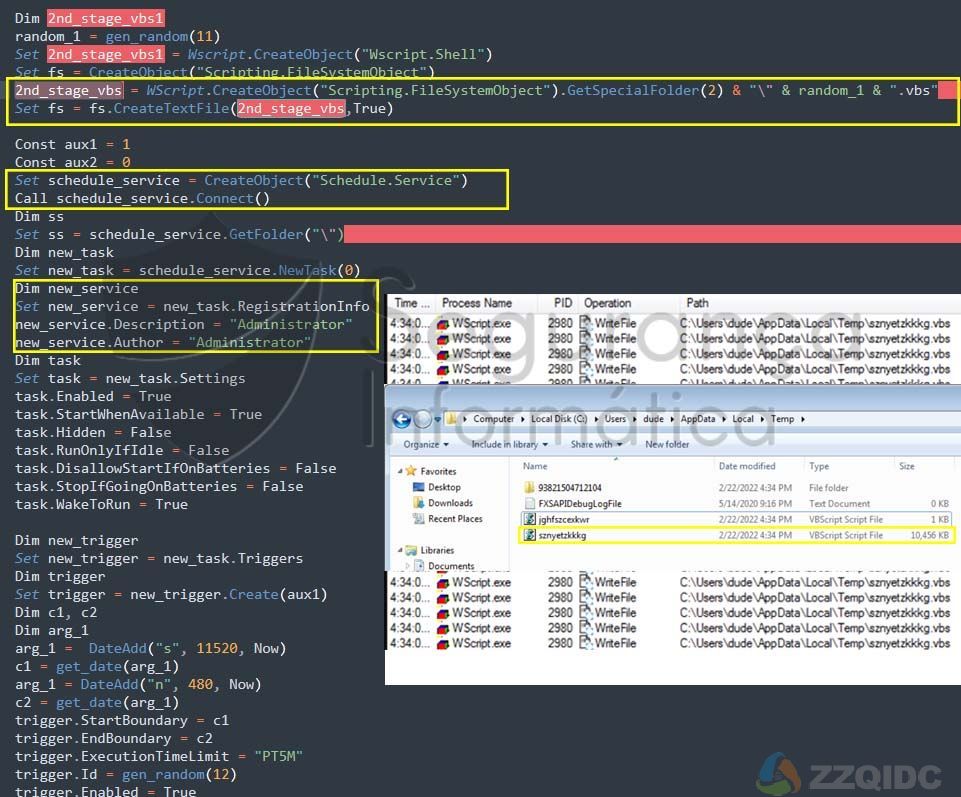Click code line 'task.RunOnlyIfIdle = False'
This screenshot has width=961, height=797.
click(x=122, y=451)
